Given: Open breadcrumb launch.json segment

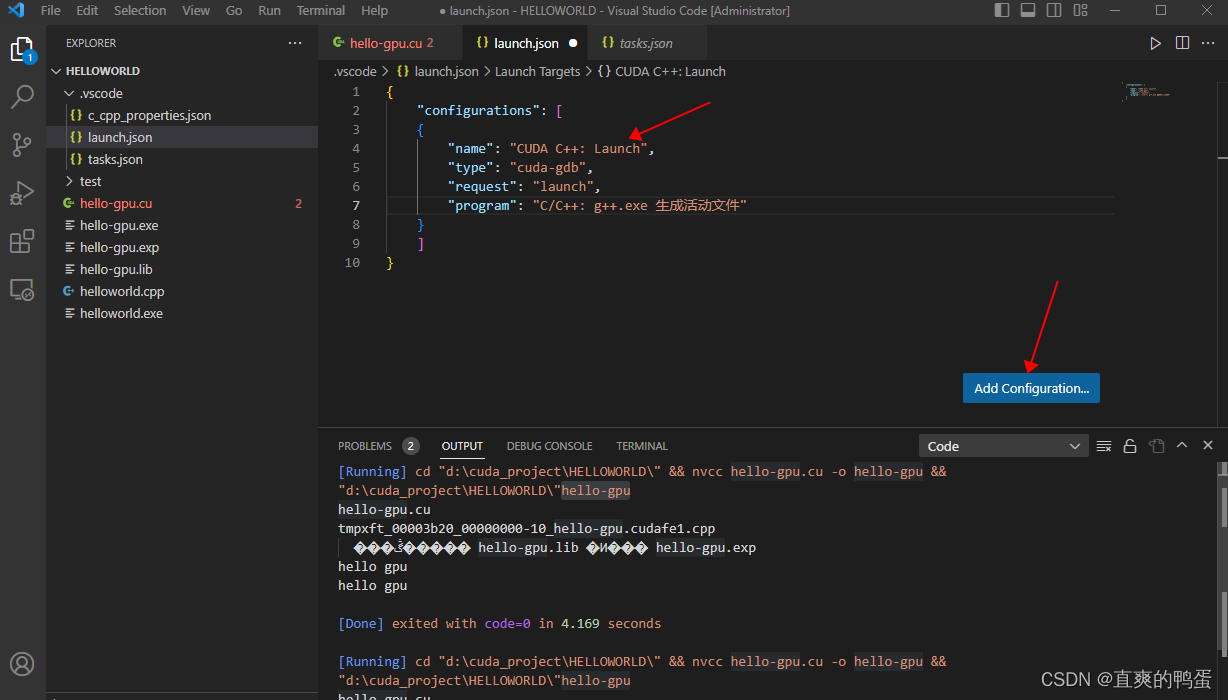Looking at the screenshot, I should click(438, 71).
